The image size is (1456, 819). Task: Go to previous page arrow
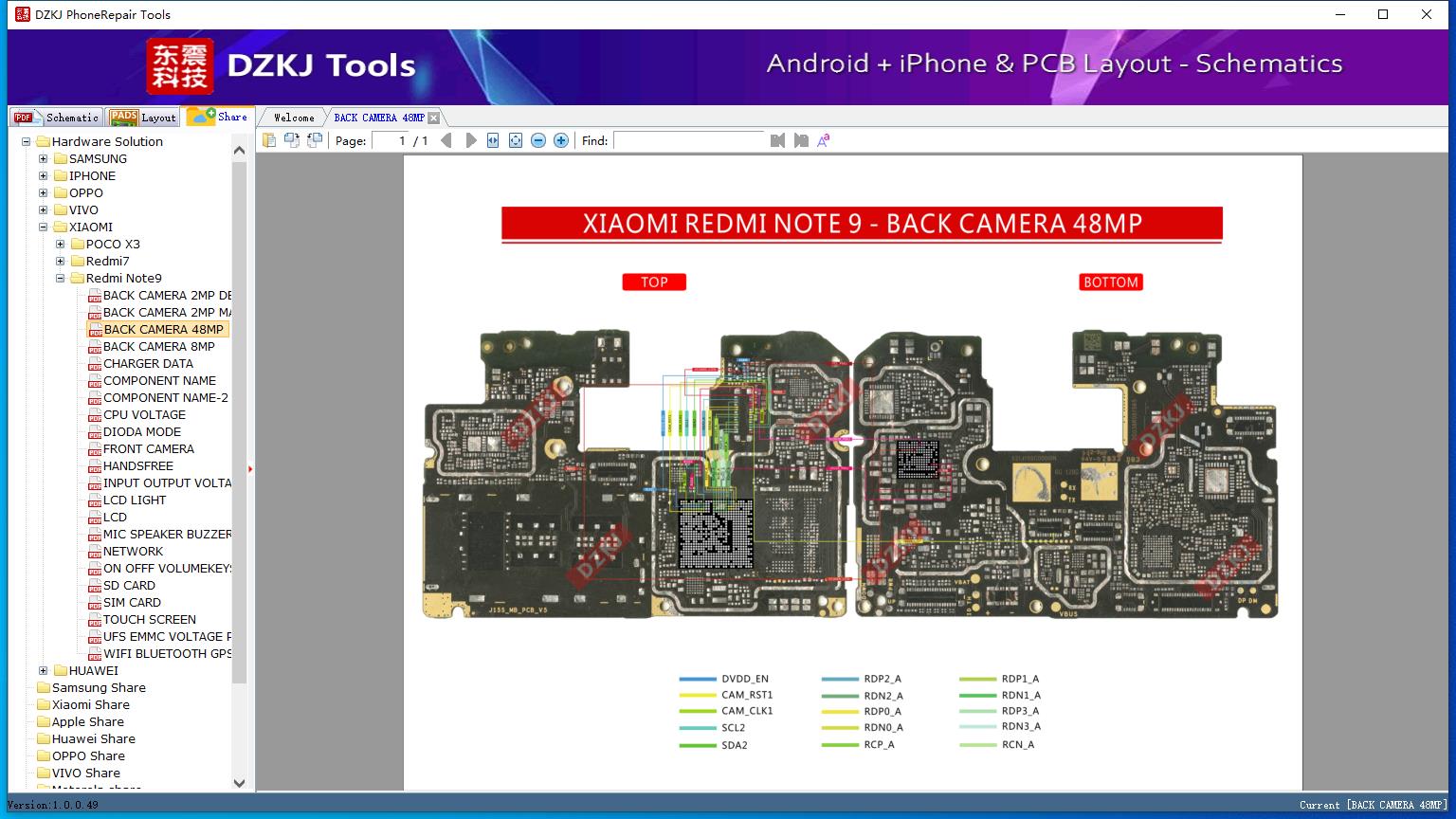coord(446,140)
